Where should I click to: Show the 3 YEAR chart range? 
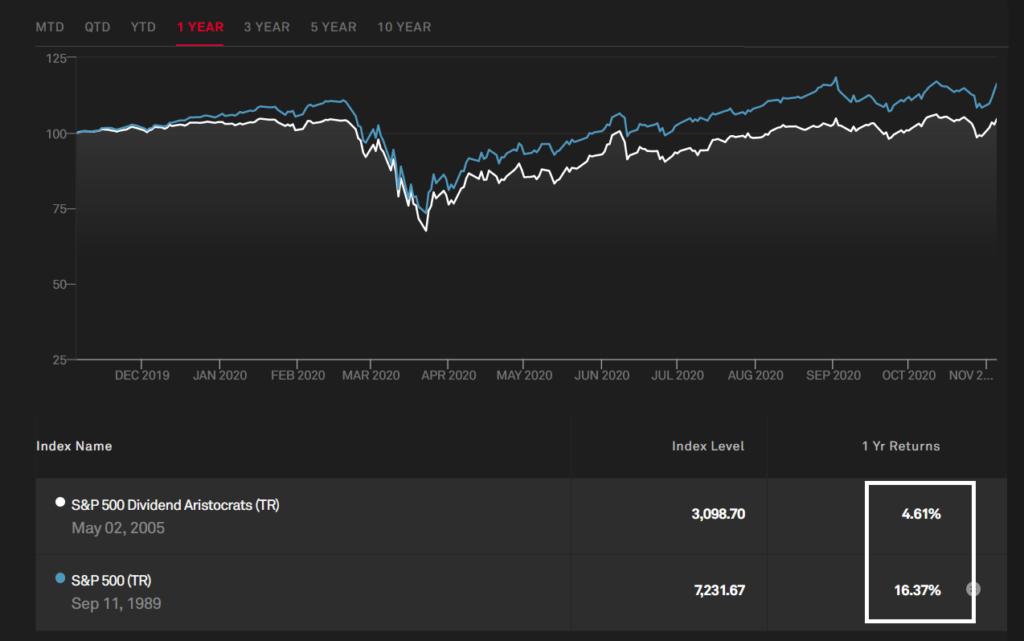pos(266,27)
